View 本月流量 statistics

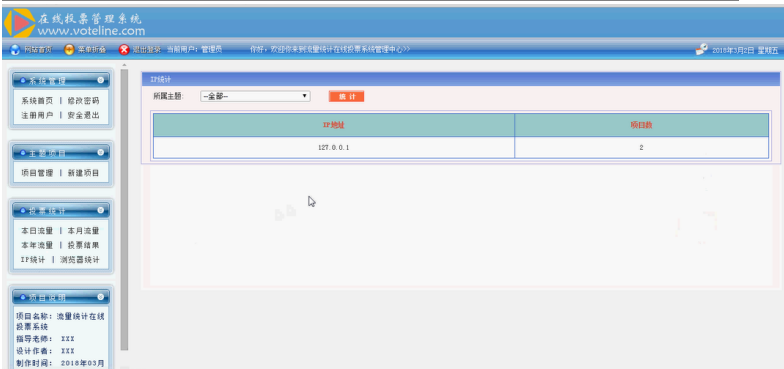[84, 231]
